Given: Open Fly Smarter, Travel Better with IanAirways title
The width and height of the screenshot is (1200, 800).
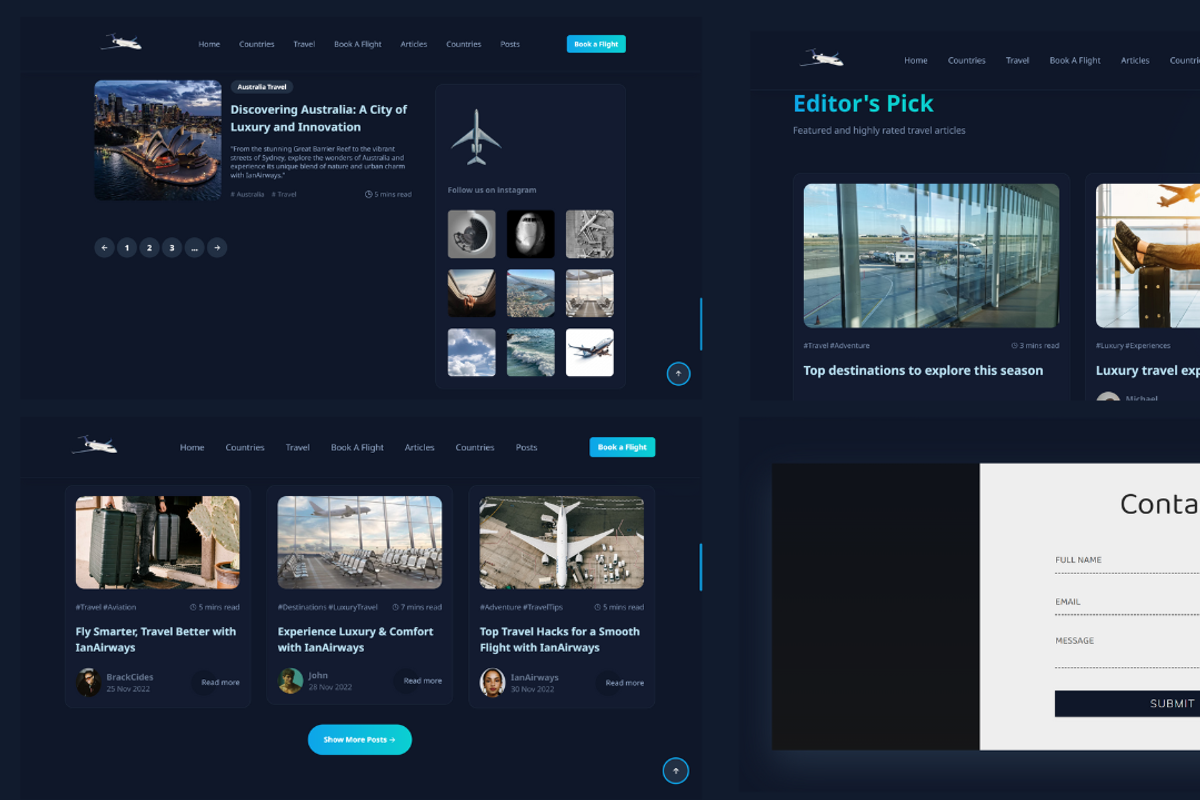Looking at the screenshot, I should [x=156, y=639].
